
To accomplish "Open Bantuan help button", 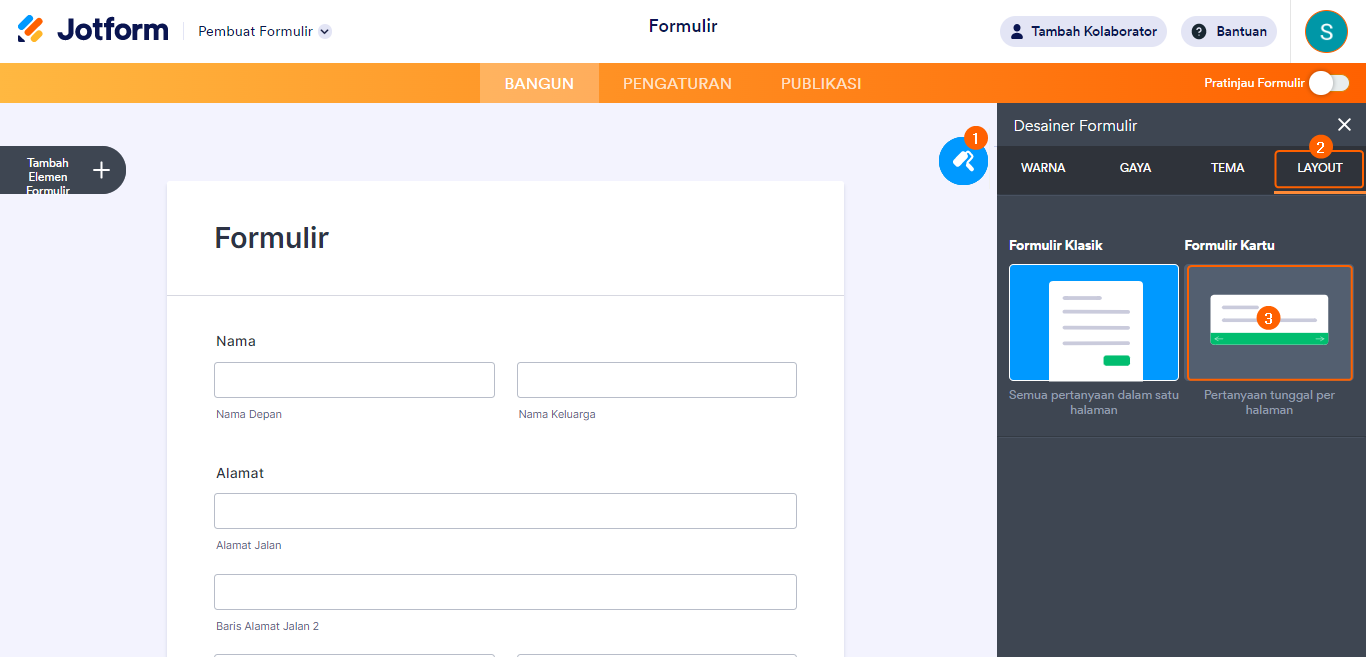I will click(x=1229, y=31).
